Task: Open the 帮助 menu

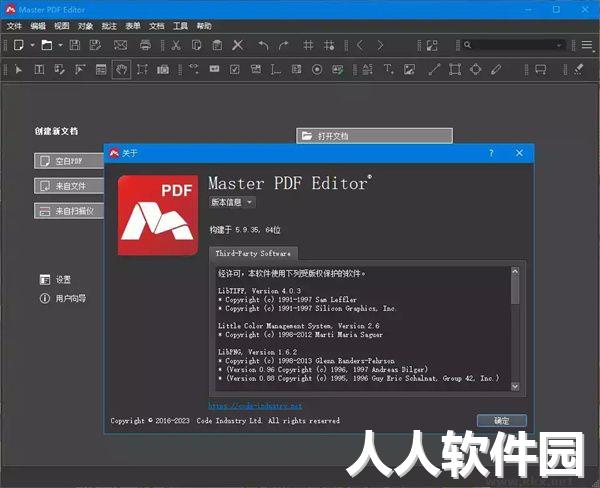Action: [204, 26]
